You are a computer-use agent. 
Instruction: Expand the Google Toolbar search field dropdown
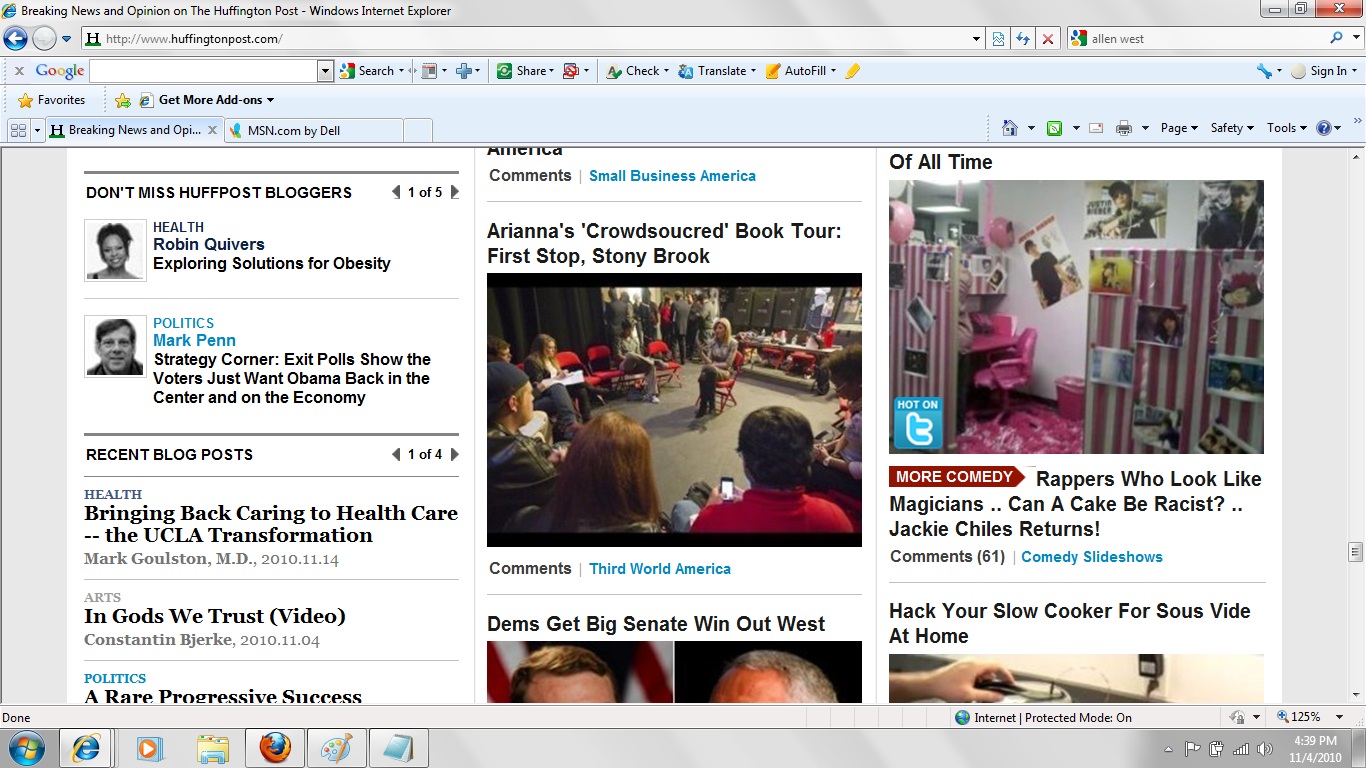(x=325, y=71)
